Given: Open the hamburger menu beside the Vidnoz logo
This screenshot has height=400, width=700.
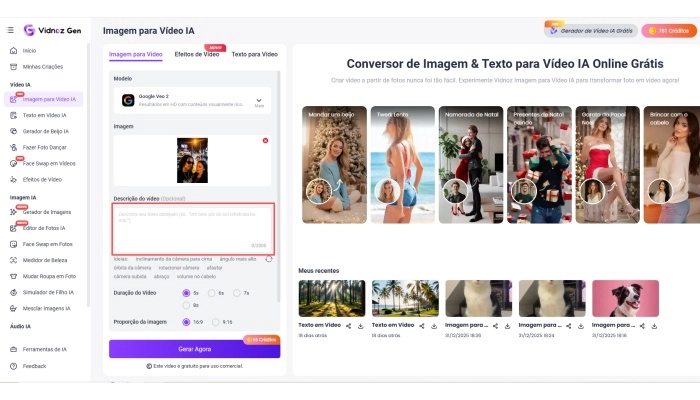Looking at the screenshot, I should point(11,30).
